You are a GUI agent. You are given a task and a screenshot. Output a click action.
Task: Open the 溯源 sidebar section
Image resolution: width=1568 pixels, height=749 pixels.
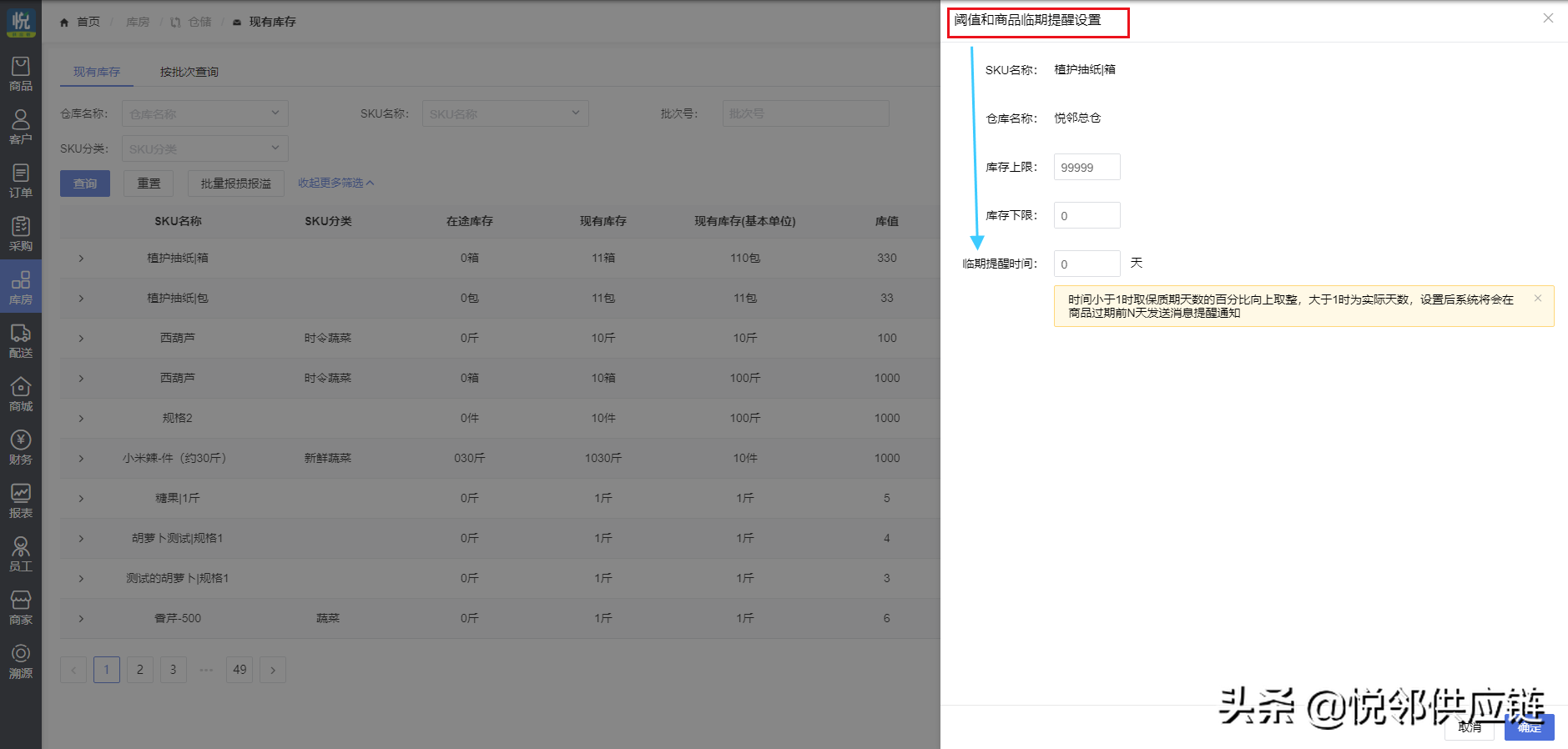pyautogui.click(x=21, y=661)
